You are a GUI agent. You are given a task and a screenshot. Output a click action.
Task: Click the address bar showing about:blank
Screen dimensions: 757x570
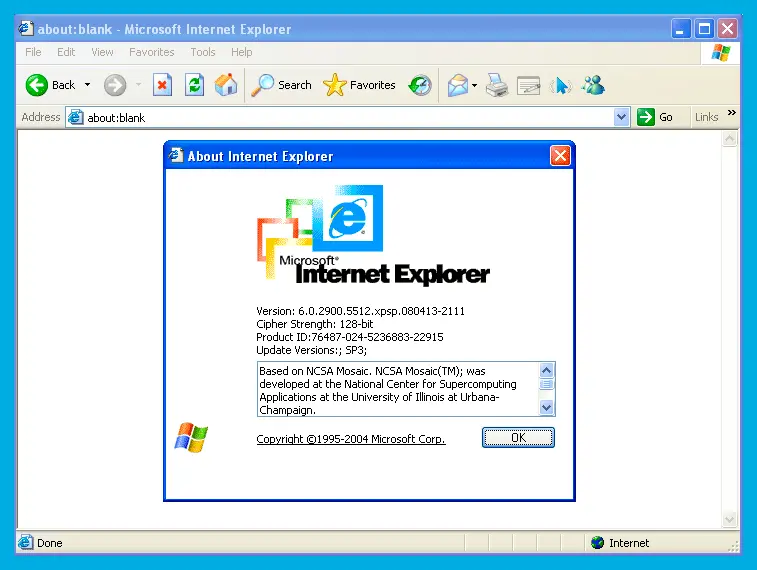[x=348, y=117]
